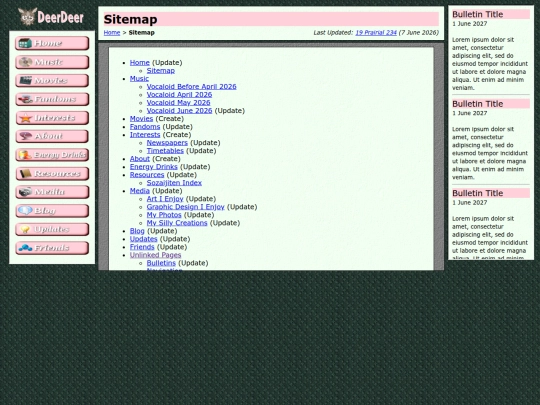Open Vocaloid April 2026 link
This screenshot has height=405, width=540.
pyautogui.click(x=179, y=95)
